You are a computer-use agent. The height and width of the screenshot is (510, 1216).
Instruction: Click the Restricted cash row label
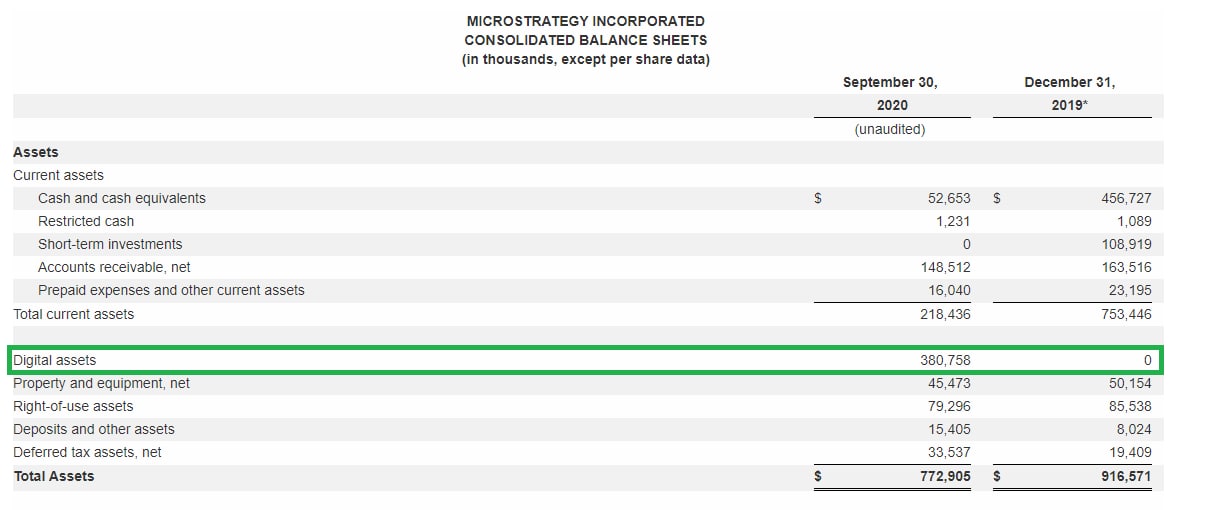pyautogui.click(x=85, y=221)
